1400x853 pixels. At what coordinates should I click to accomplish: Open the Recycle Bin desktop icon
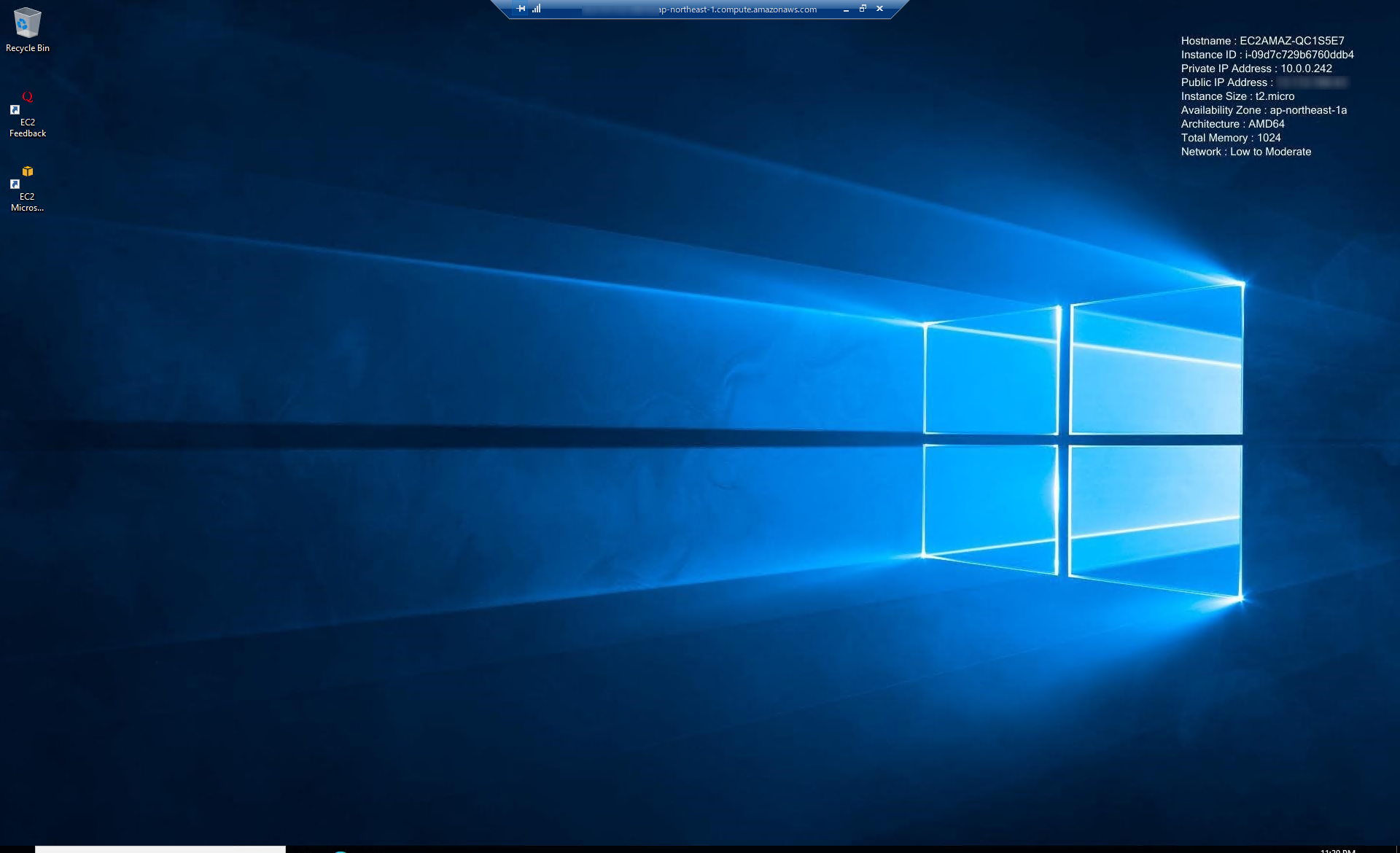coord(27,23)
